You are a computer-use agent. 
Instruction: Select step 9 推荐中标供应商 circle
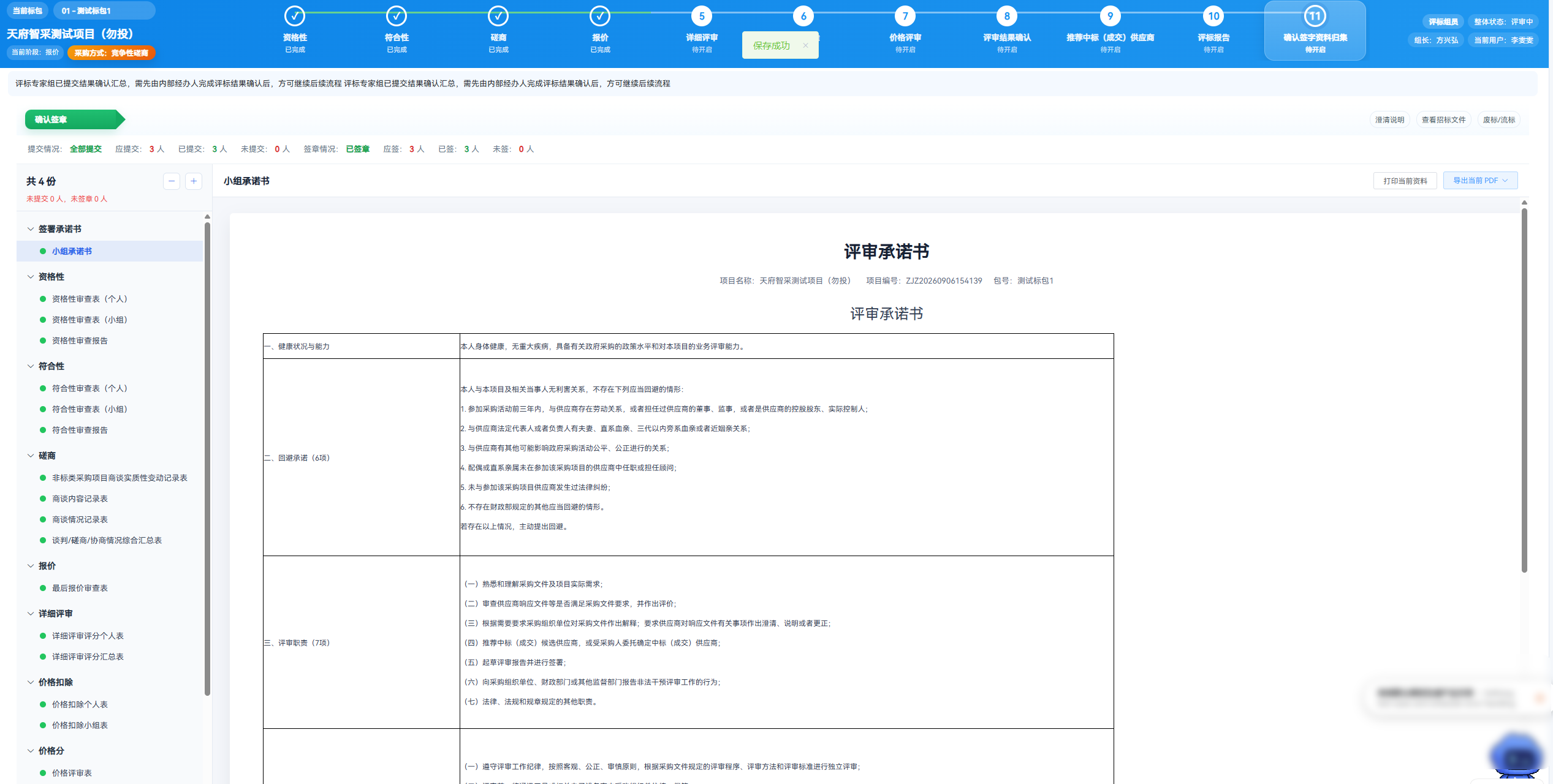1110,16
